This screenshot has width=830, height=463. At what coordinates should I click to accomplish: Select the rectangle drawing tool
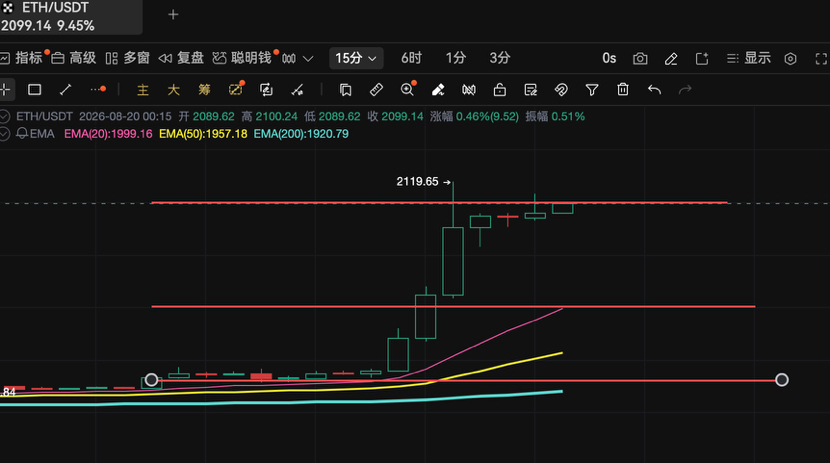34,90
